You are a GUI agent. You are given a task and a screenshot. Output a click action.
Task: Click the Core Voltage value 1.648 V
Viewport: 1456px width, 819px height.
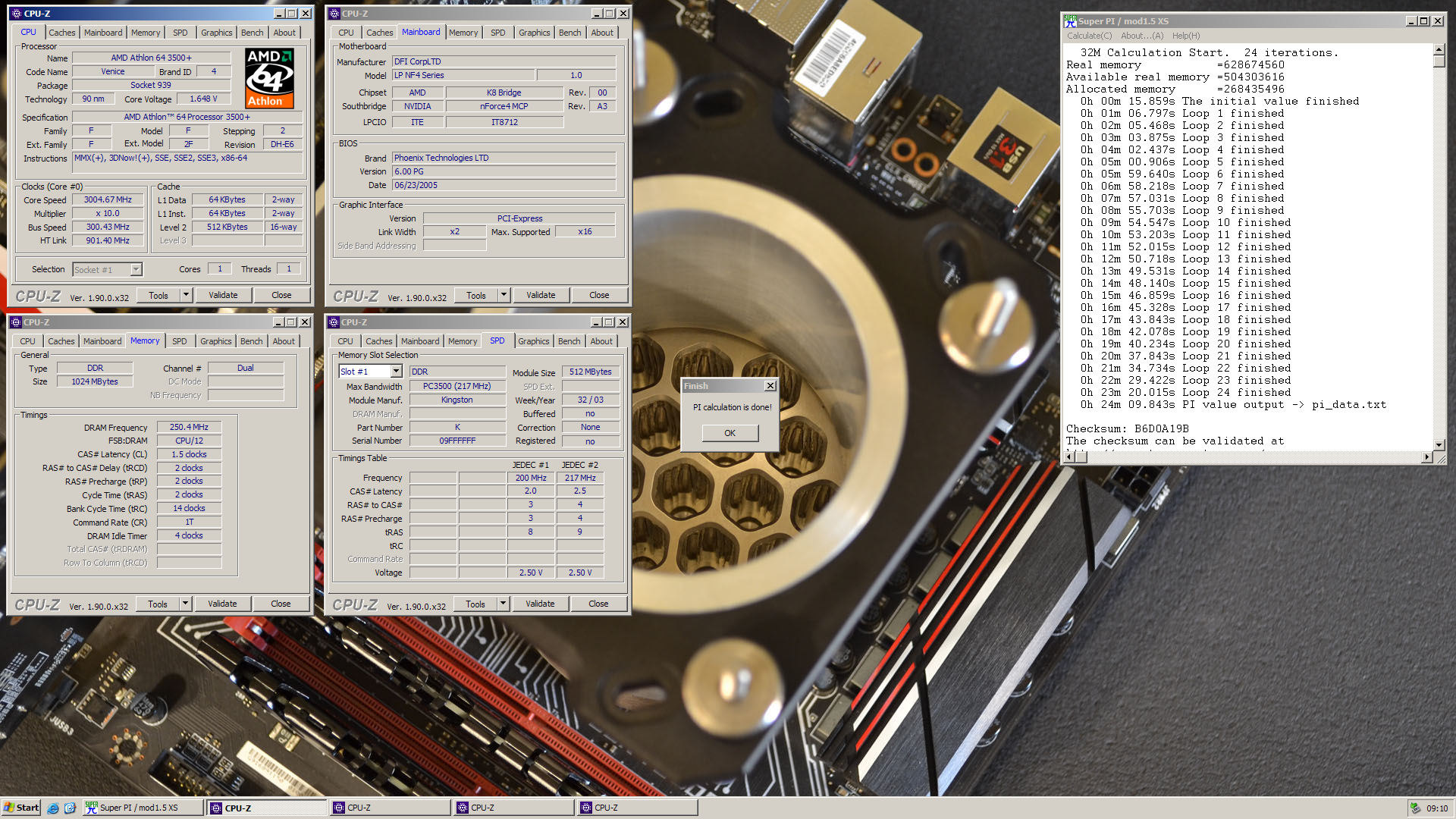203,99
